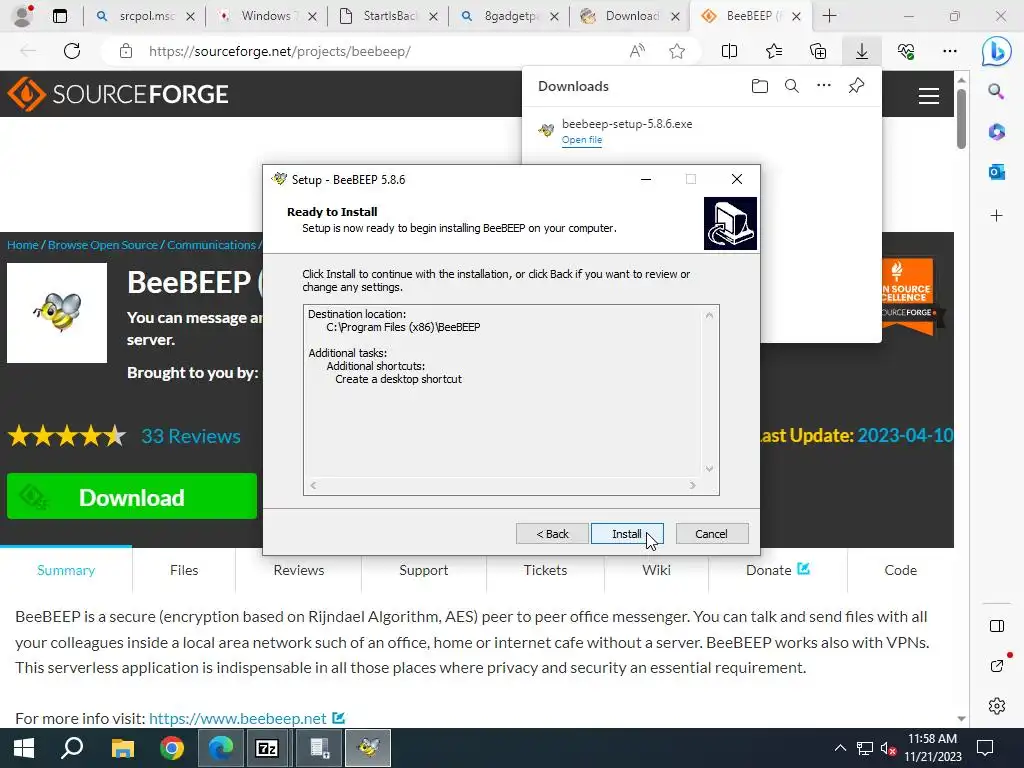1024x768 pixels.
Task: Open the Windows Start menu
Action: click(x=24, y=748)
